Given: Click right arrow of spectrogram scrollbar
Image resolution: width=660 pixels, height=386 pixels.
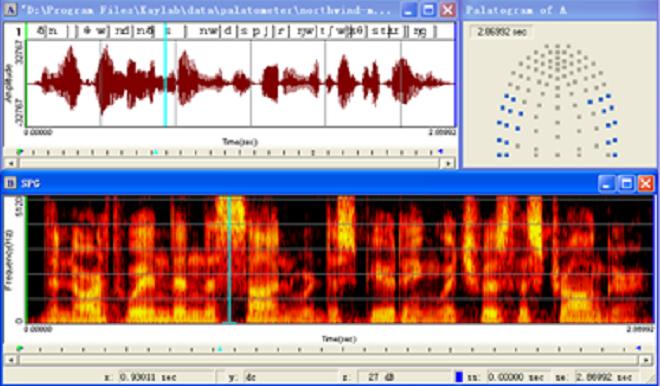Looking at the screenshot, I should click(x=646, y=360).
